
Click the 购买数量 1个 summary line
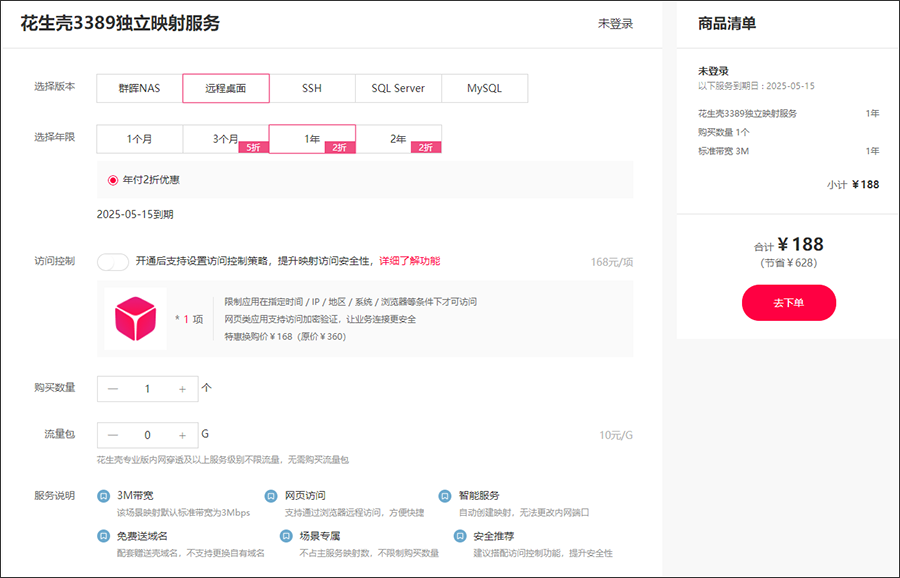[723, 133]
